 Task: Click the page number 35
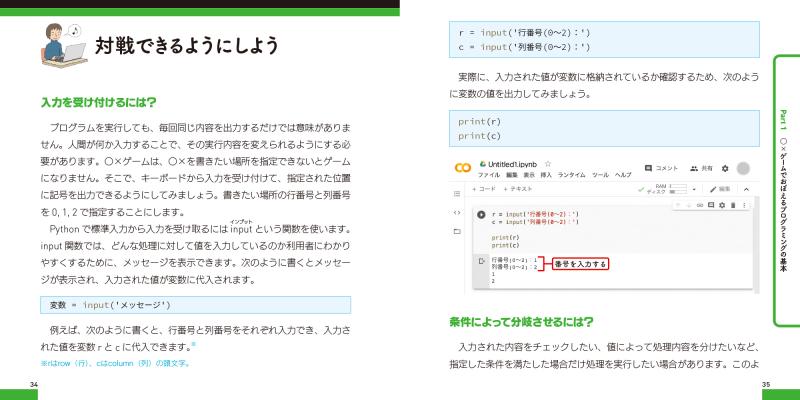coord(766,384)
